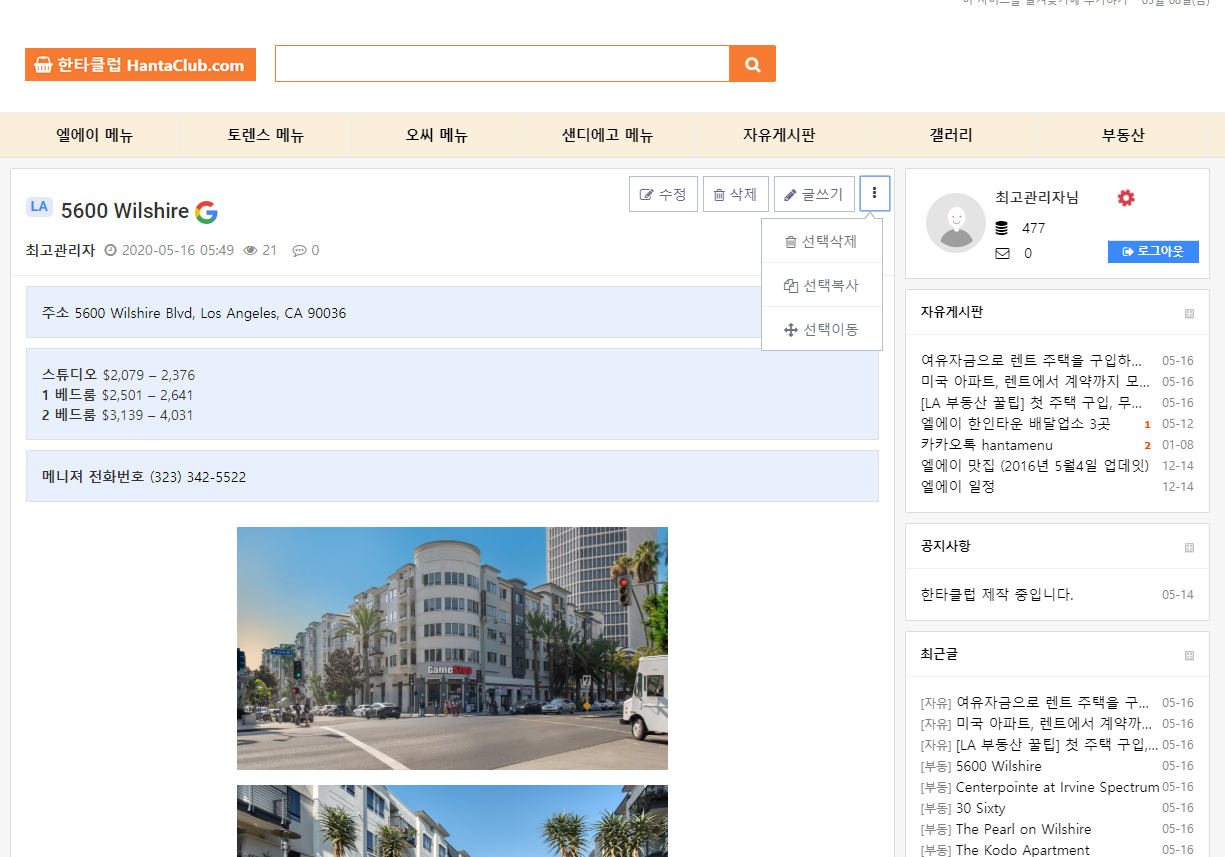Click into the top search input field
The image size is (1225, 857).
tap(502, 64)
